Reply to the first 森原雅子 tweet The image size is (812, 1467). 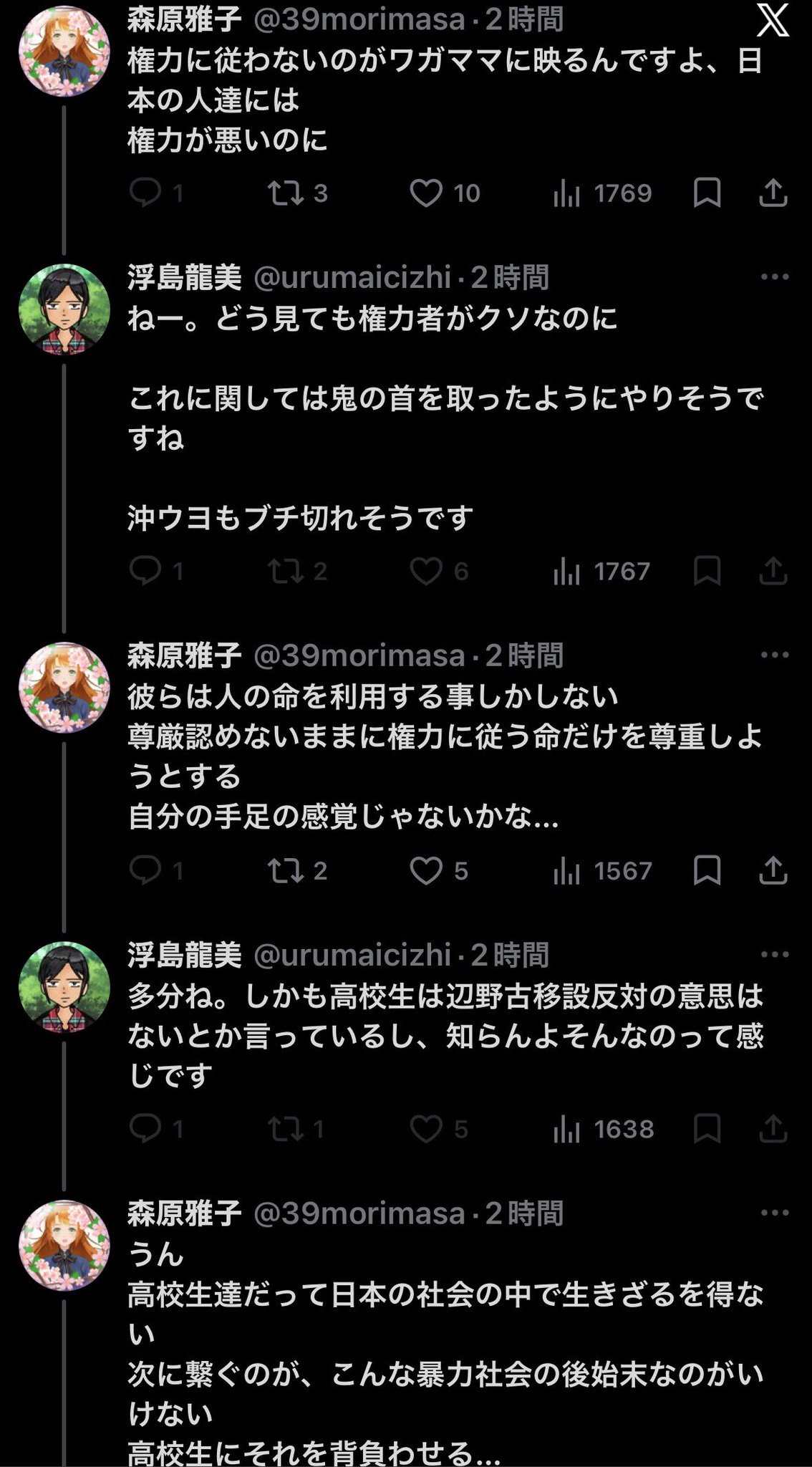[145, 193]
